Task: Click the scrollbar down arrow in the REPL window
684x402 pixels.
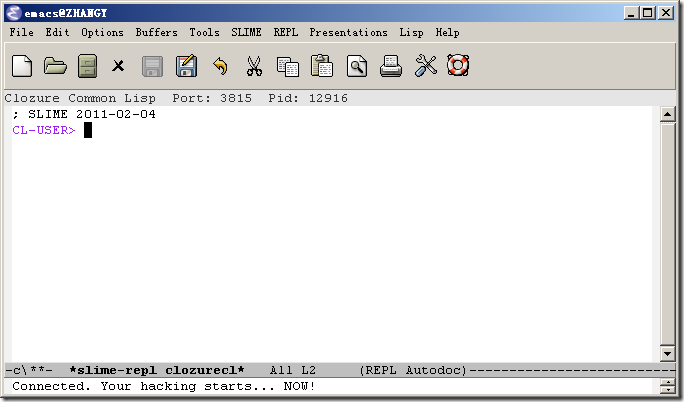Action: click(x=667, y=354)
